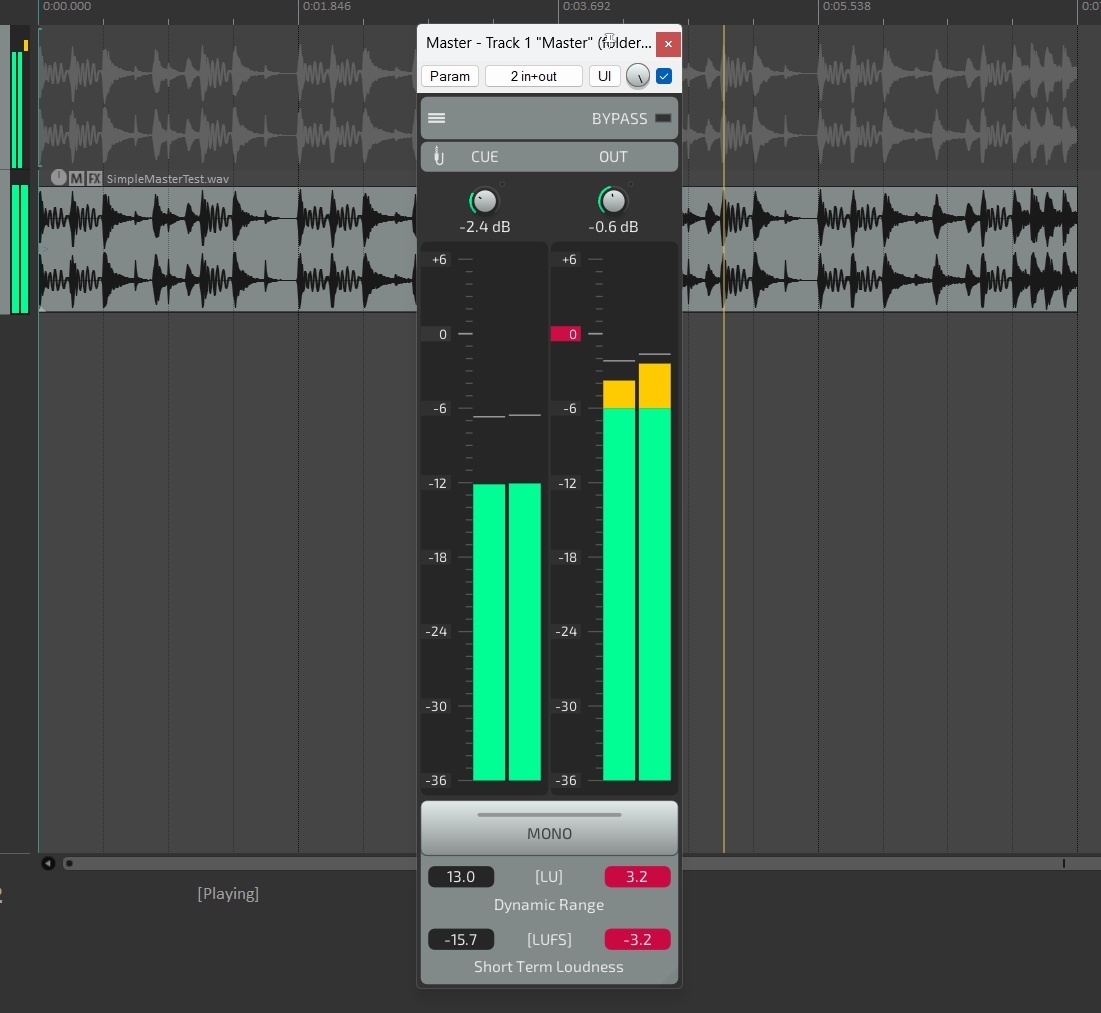
Task: Click the item FX button on SimpleMasterTest.wav
Action: [94, 179]
